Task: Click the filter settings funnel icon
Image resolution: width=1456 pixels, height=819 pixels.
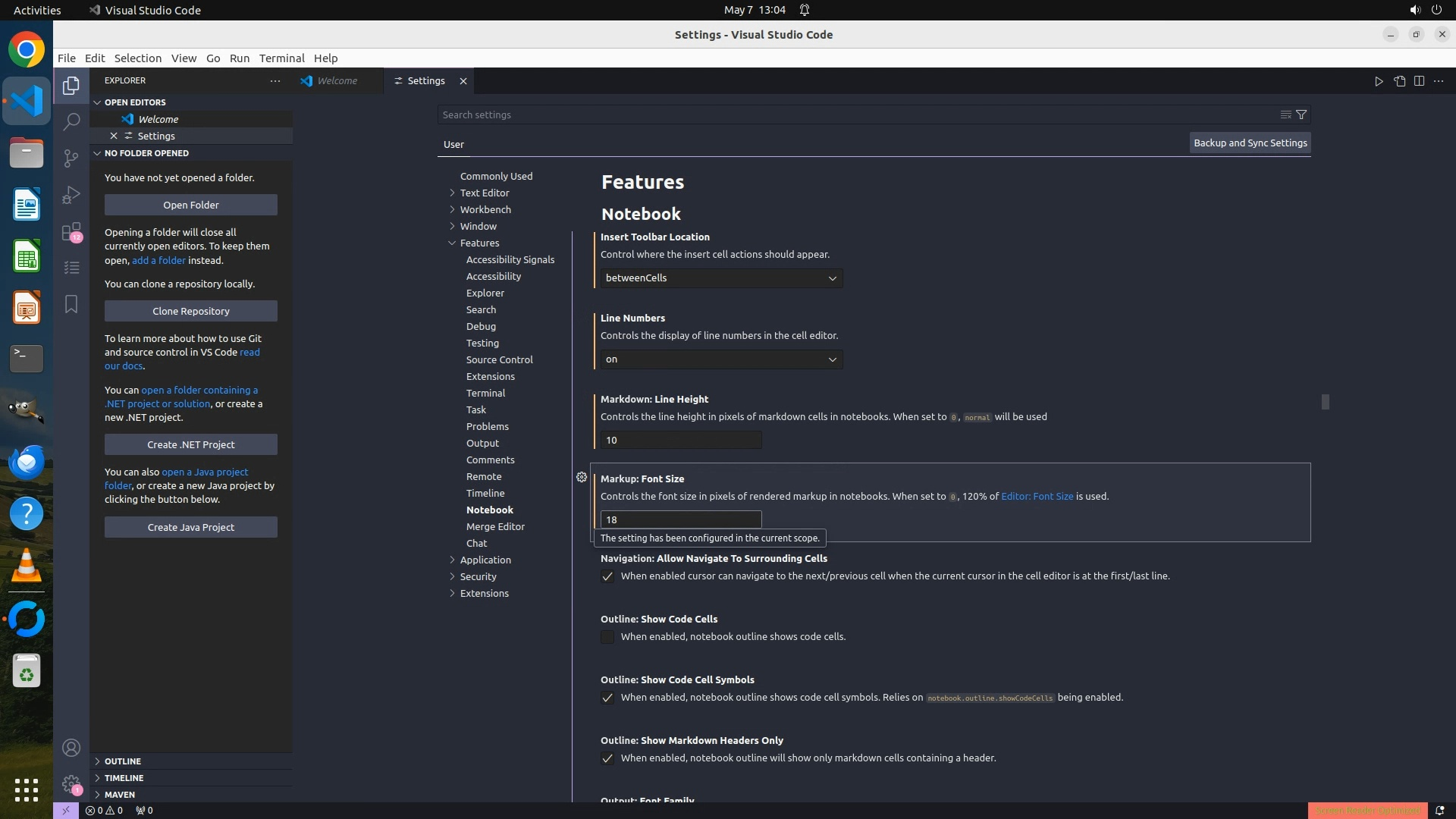Action: (x=1301, y=115)
